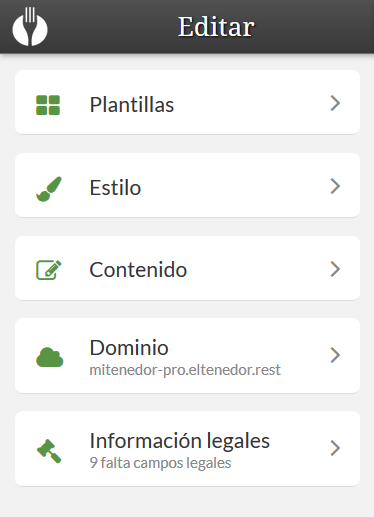The width and height of the screenshot is (374, 517).
Task: Click the chevron on Dominio row
Action: tap(335, 355)
